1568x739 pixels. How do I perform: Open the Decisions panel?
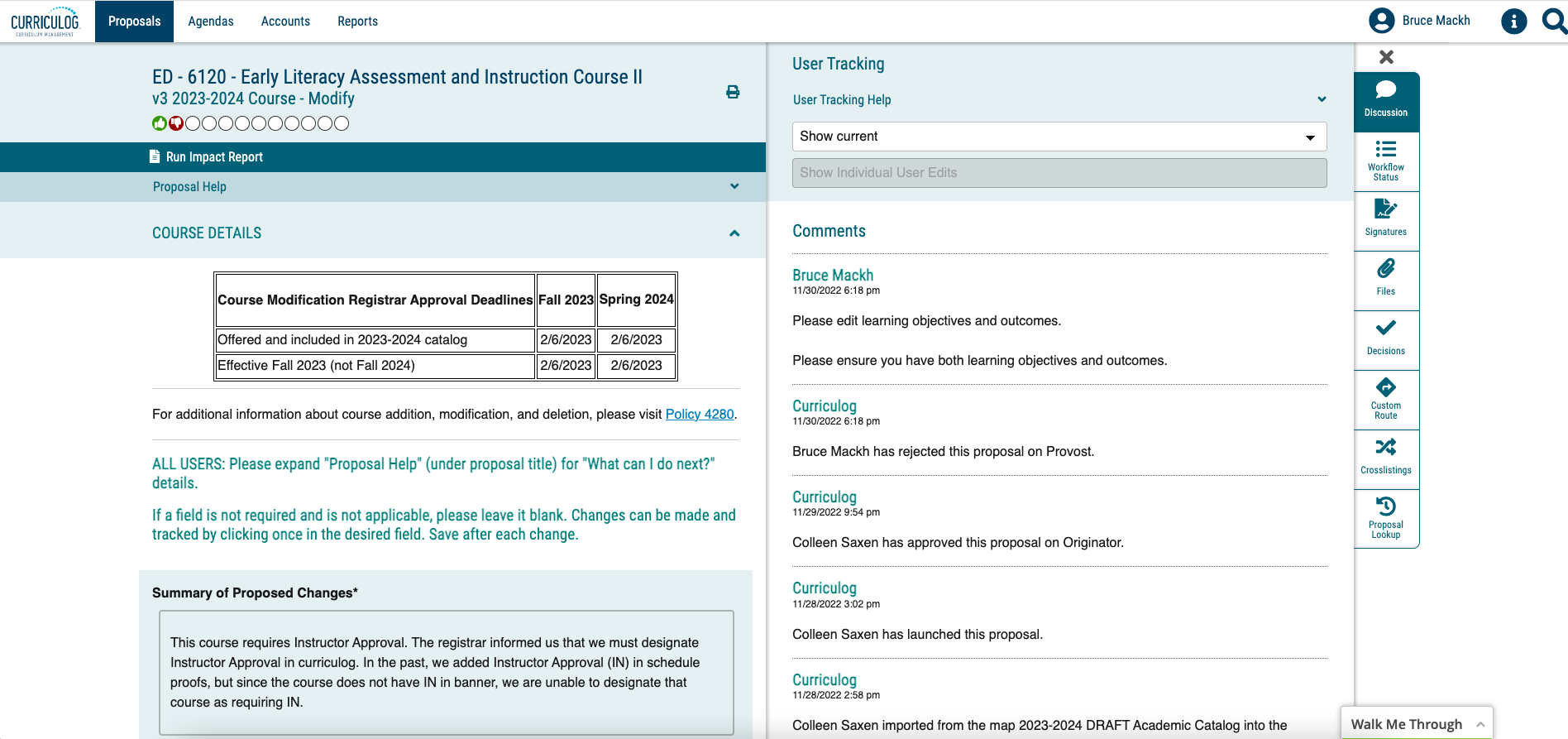pos(1386,338)
